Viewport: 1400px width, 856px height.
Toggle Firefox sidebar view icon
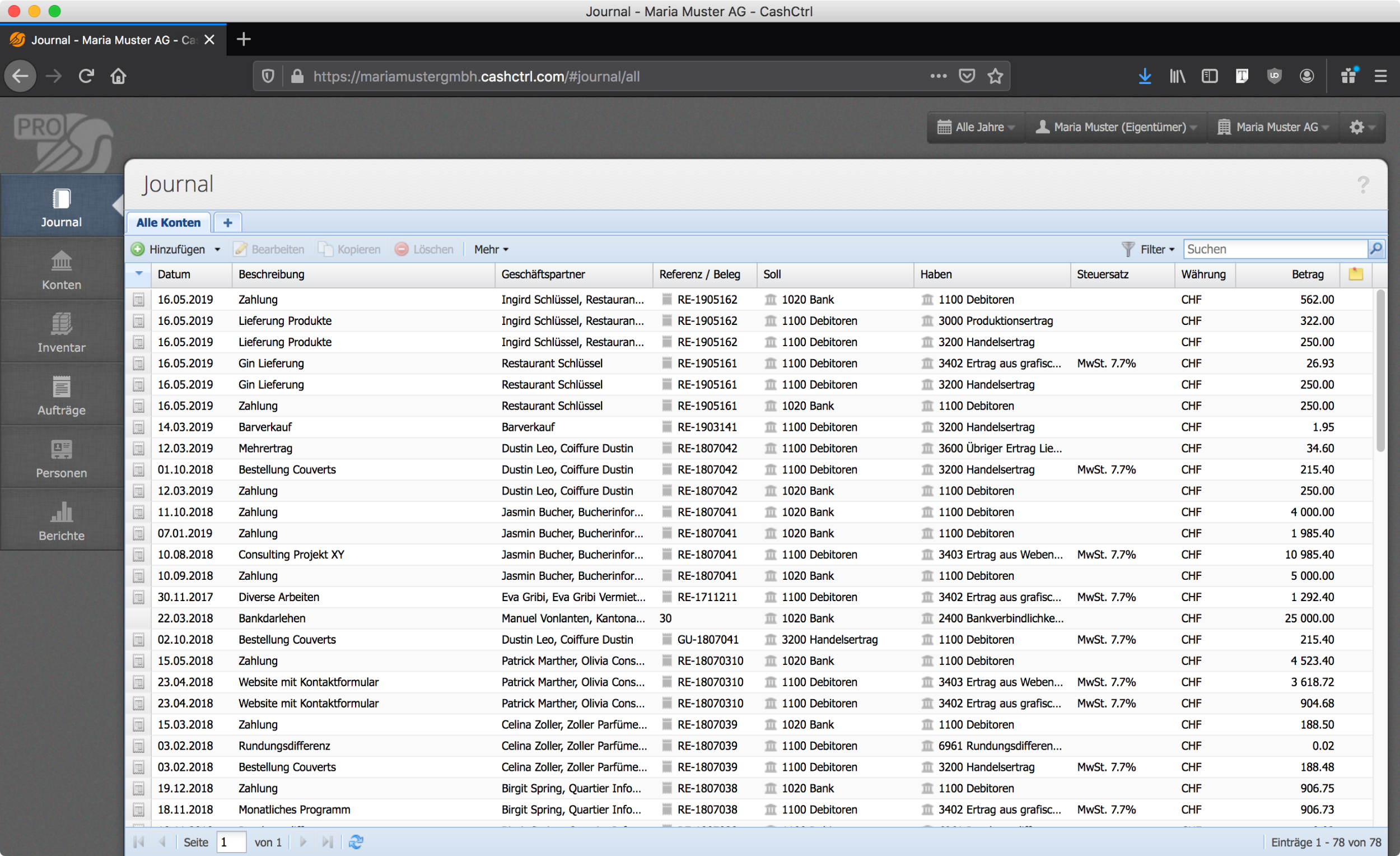tap(1210, 76)
